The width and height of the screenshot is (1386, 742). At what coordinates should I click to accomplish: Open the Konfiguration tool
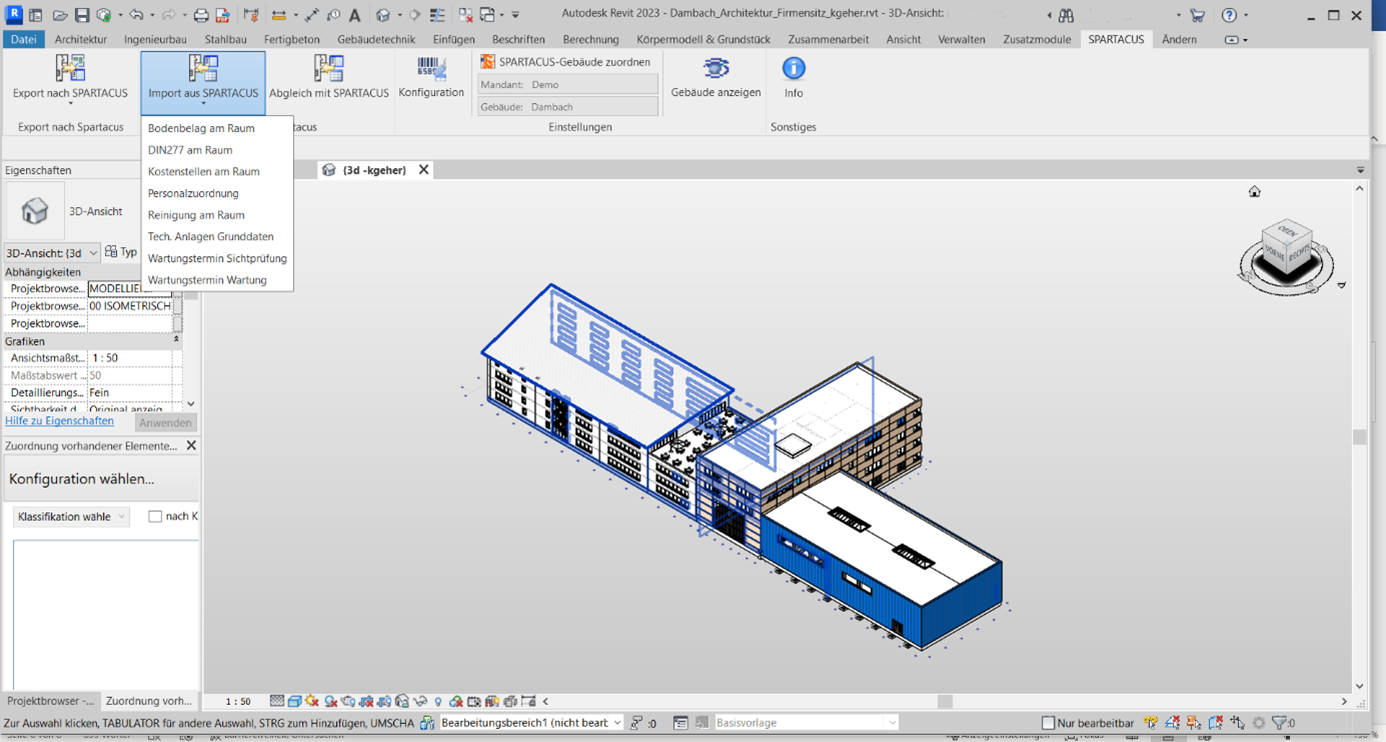coord(431,77)
